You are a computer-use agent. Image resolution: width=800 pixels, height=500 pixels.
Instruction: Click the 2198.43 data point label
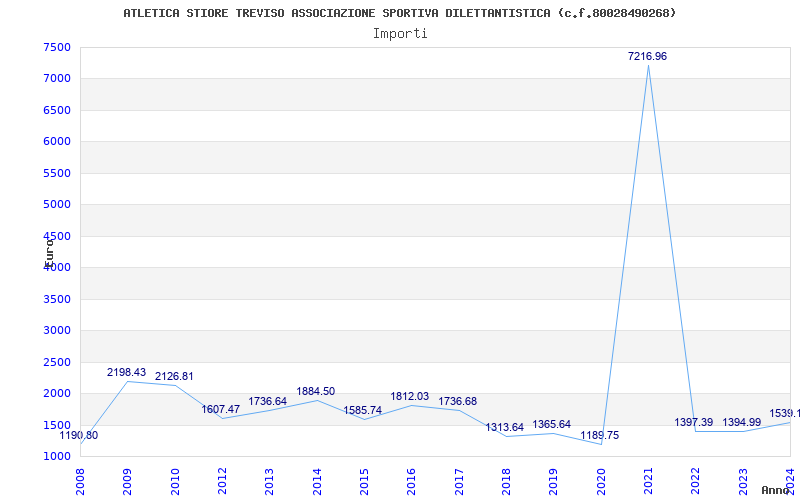pos(127,372)
